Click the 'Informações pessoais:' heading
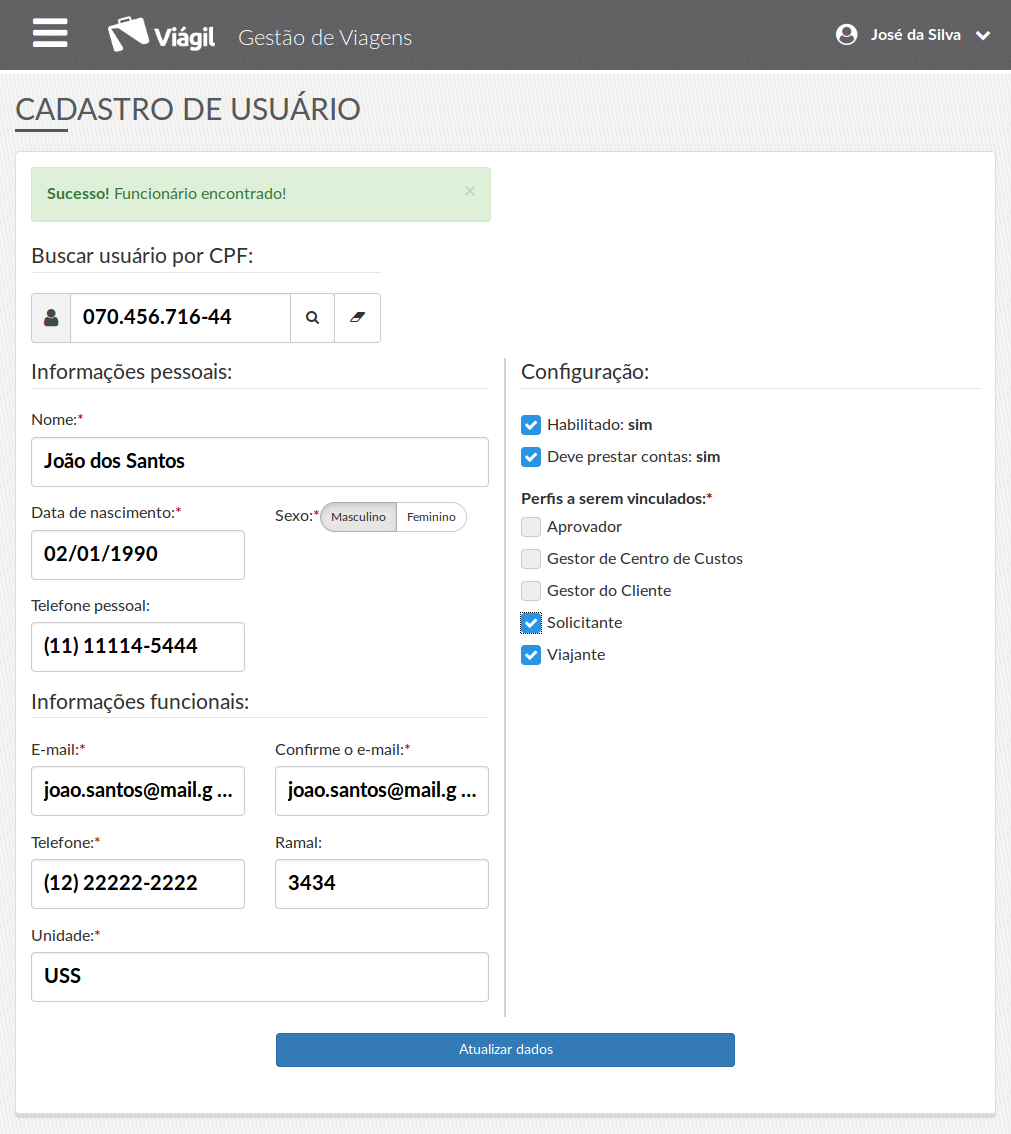Image resolution: width=1011 pixels, height=1134 pixels. [x=132, y=372]
